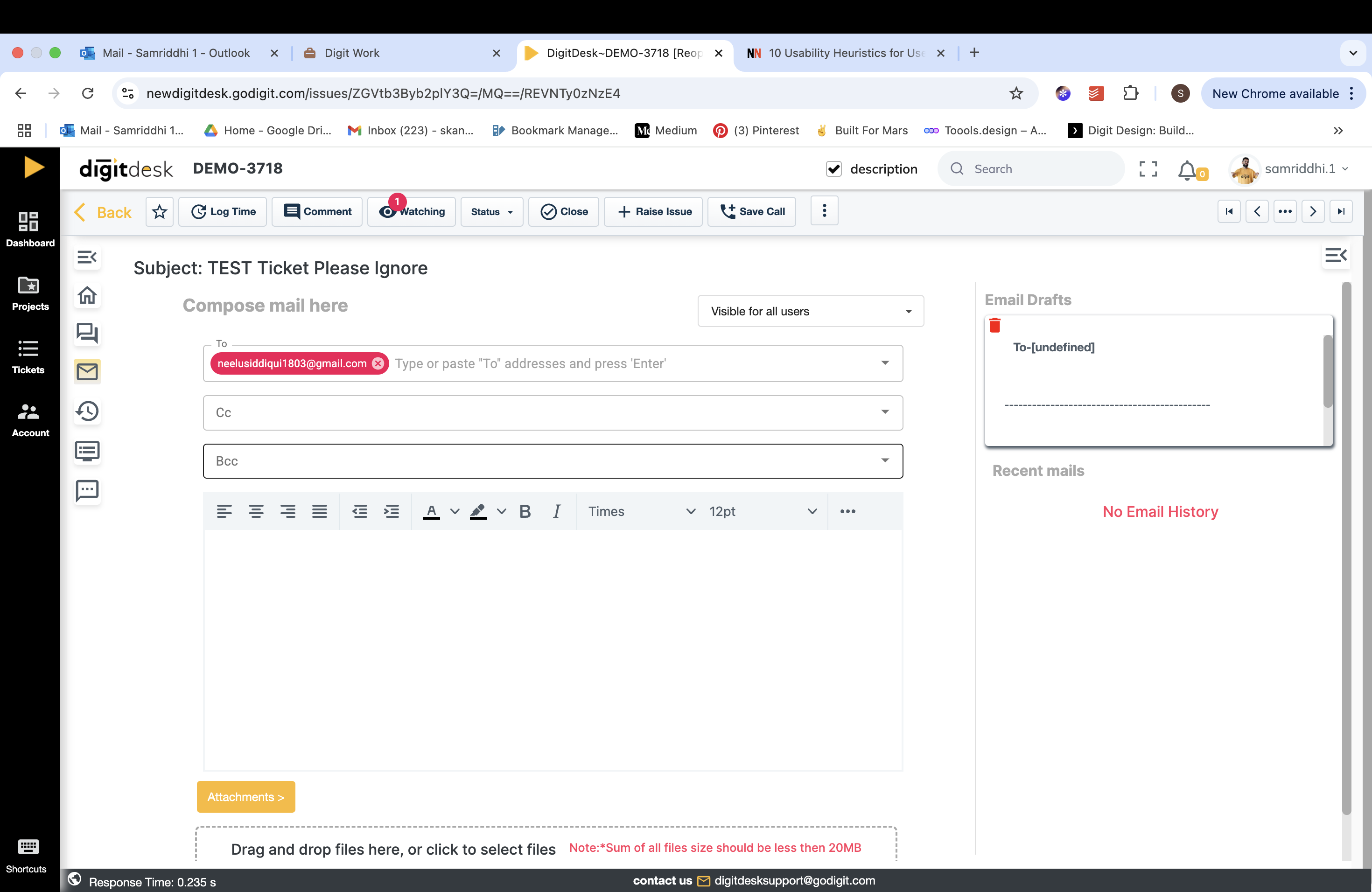The height and width of the screenshot is (892, 1372).
Task: Open the Dashboard sidebar section
Action: (x=29, y=229)
